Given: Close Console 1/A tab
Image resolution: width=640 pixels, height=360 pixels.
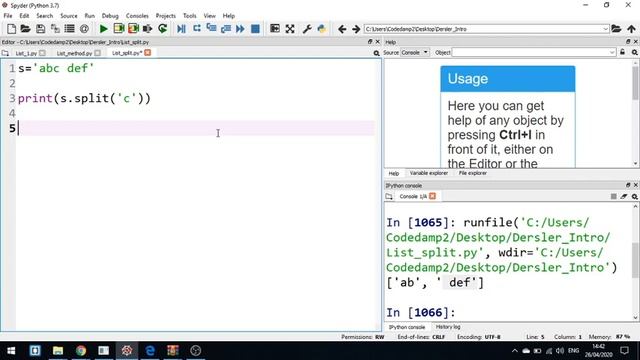Looking at the screenshot, I should [433, 196].
